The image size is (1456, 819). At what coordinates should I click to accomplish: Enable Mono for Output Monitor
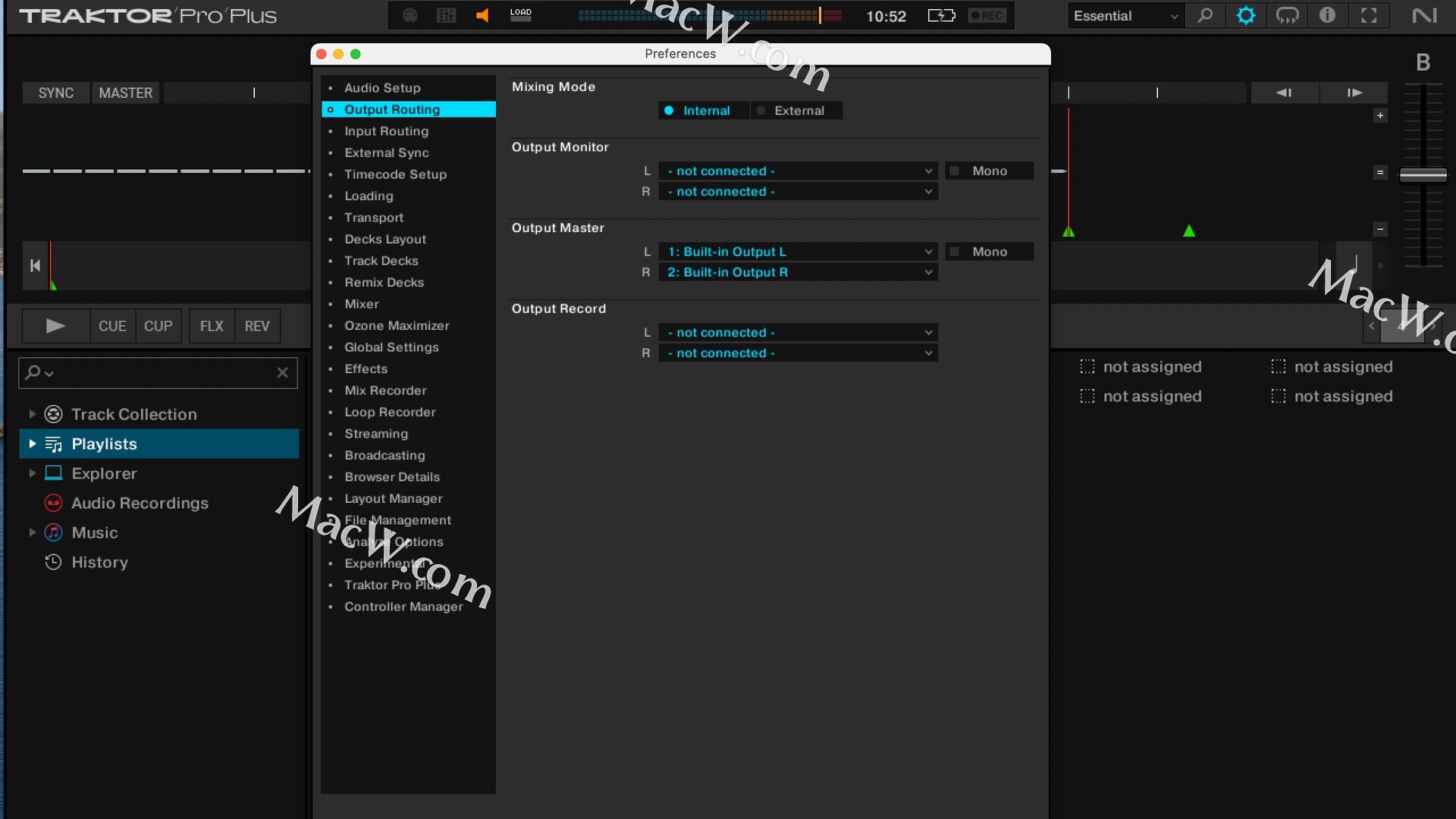pos(989,171)
